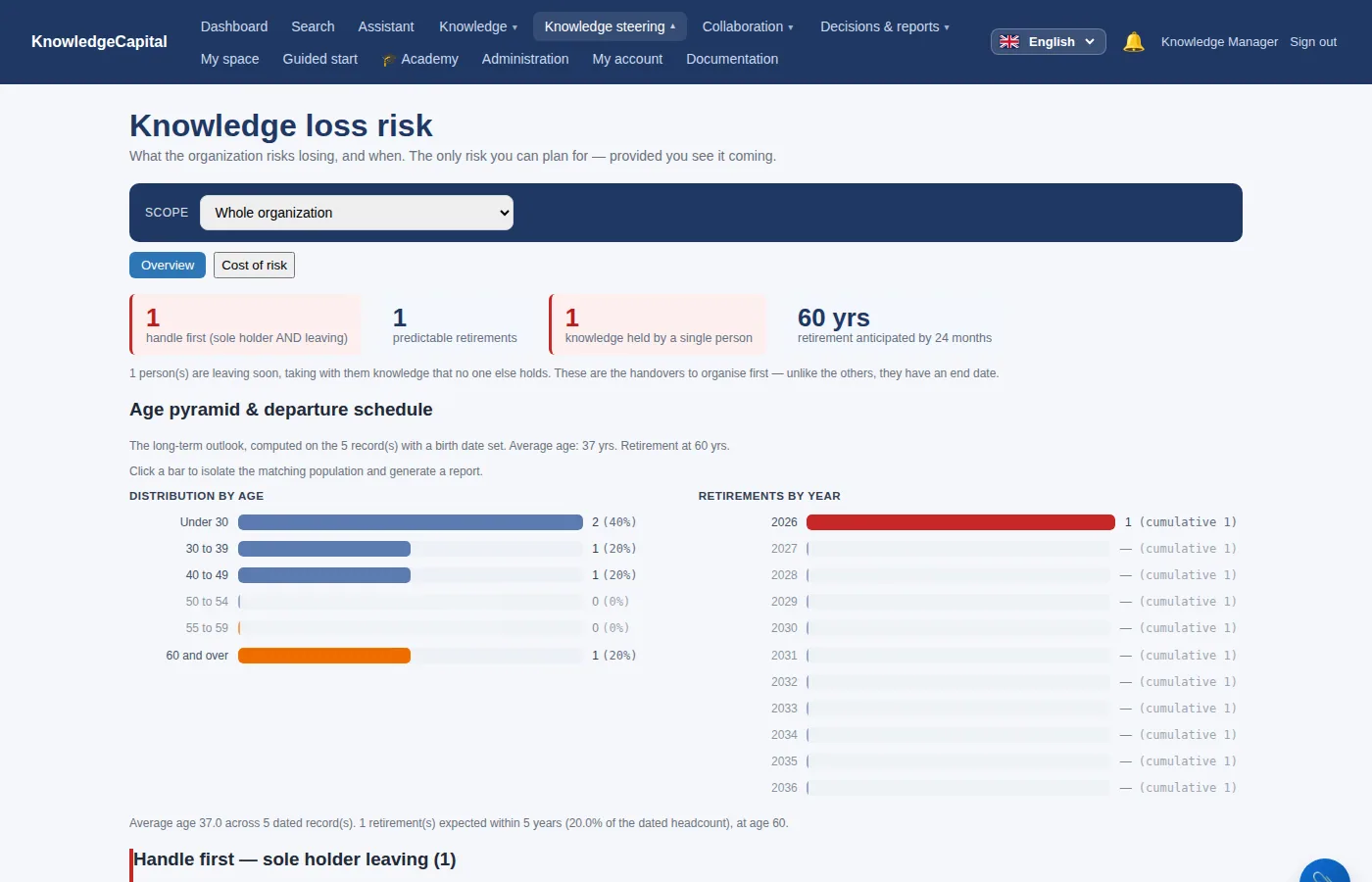Open the floating chat assistant button
The width and height of the screenshot is (1372, 882).
pos(1324,870)
